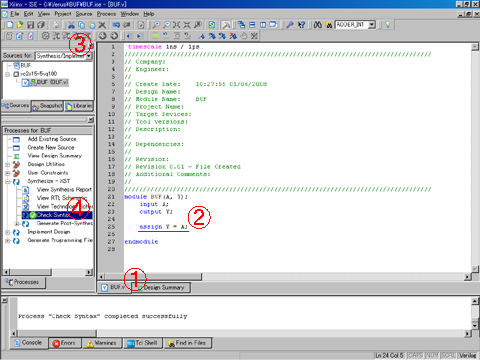Click the Find in Files binoculars folder icon
This screenshot has width=480, height=360.
click(329, 25)
